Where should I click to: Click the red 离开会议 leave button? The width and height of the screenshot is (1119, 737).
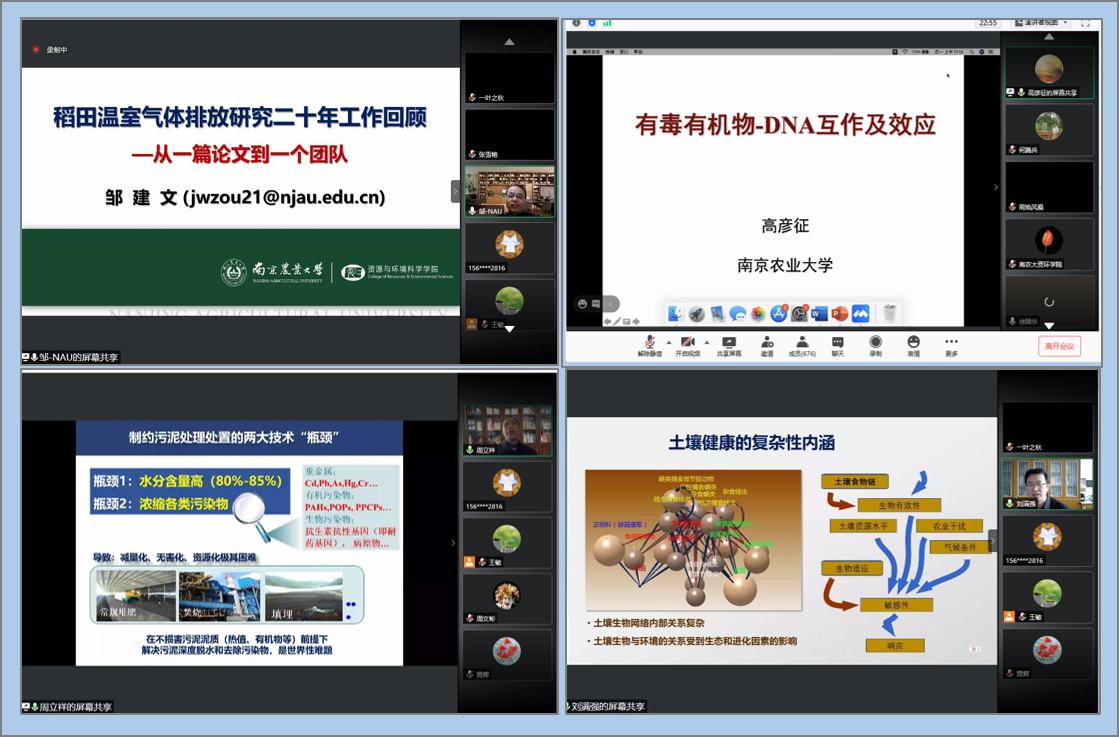[1058, 346]
